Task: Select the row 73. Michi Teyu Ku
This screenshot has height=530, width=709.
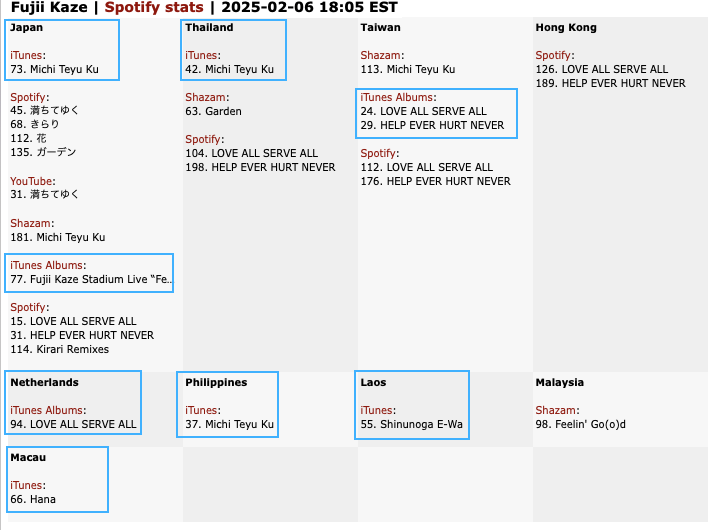Action: [54, 69]
